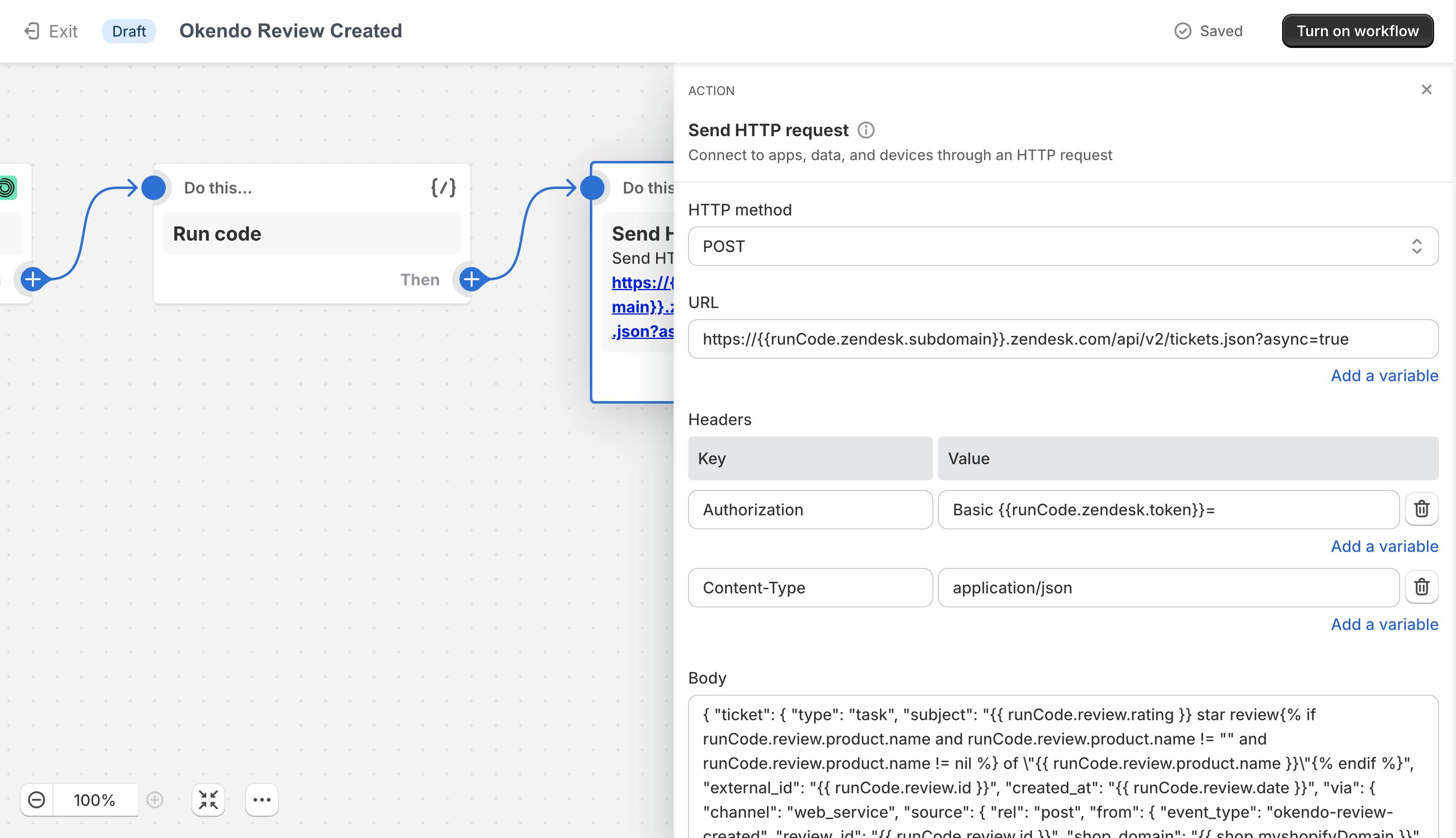Open the more options ellipsis menu
Screen dimensions: 1456x838
(262, 800)
